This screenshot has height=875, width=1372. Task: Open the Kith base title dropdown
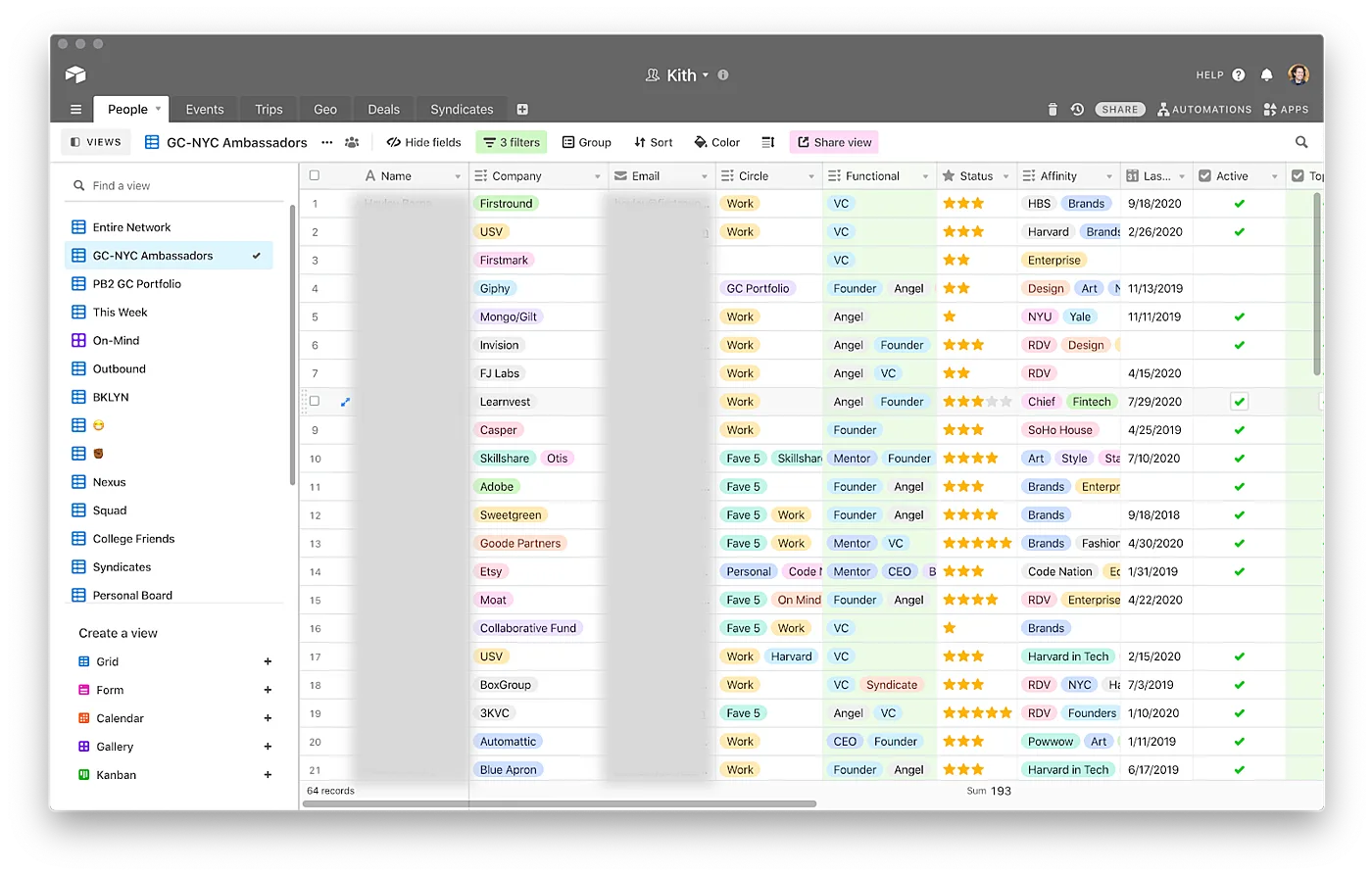click(705, 75)
